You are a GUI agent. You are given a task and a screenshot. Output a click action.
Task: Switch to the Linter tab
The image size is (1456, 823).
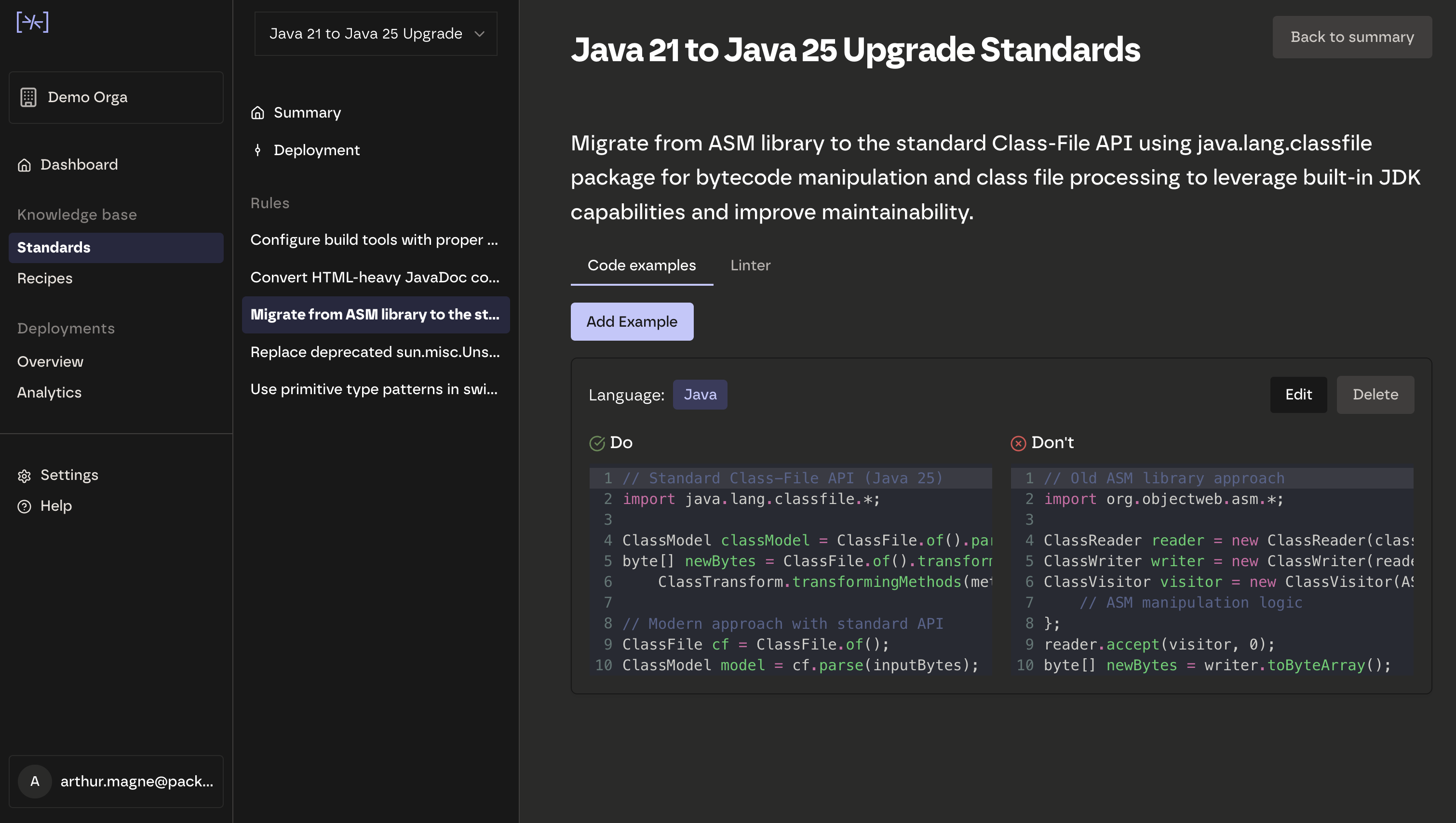coord(750,265)
